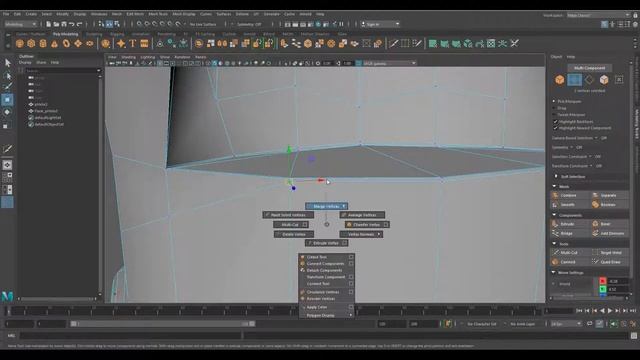
Task: Open options box for Extrude Vertex
Action: 344,243
